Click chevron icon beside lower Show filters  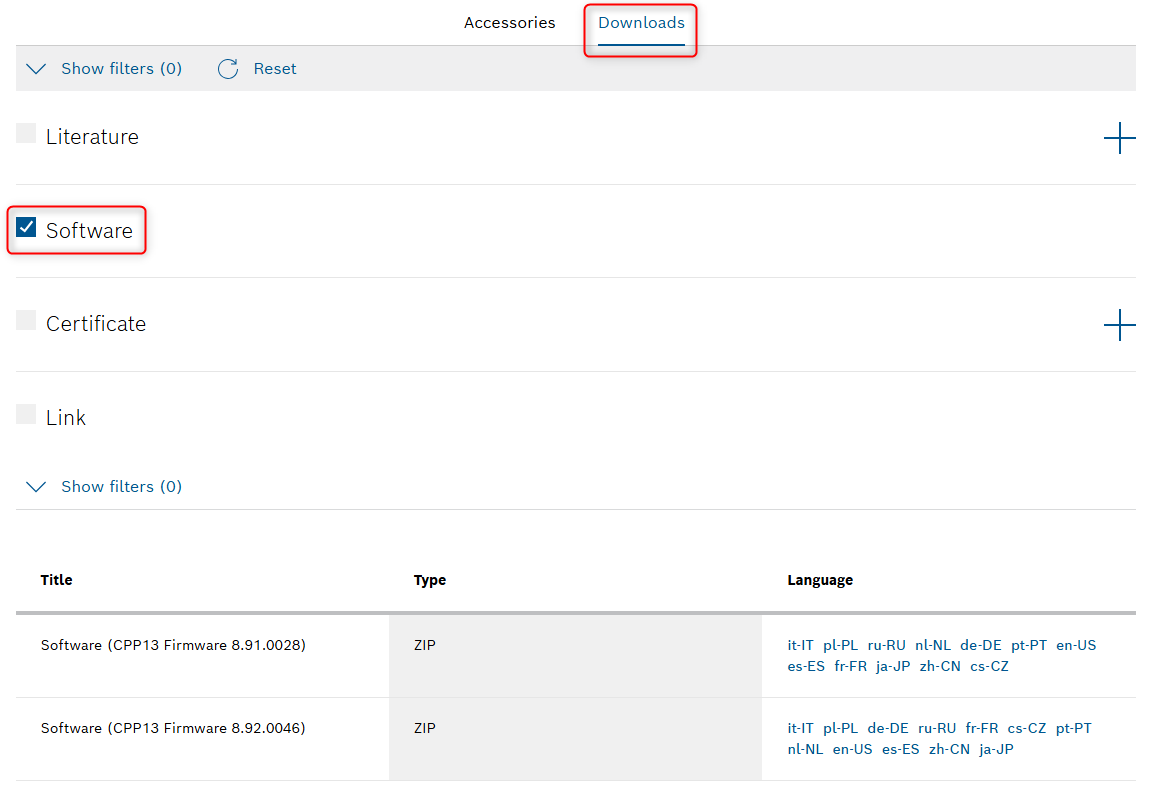[36, 487]
